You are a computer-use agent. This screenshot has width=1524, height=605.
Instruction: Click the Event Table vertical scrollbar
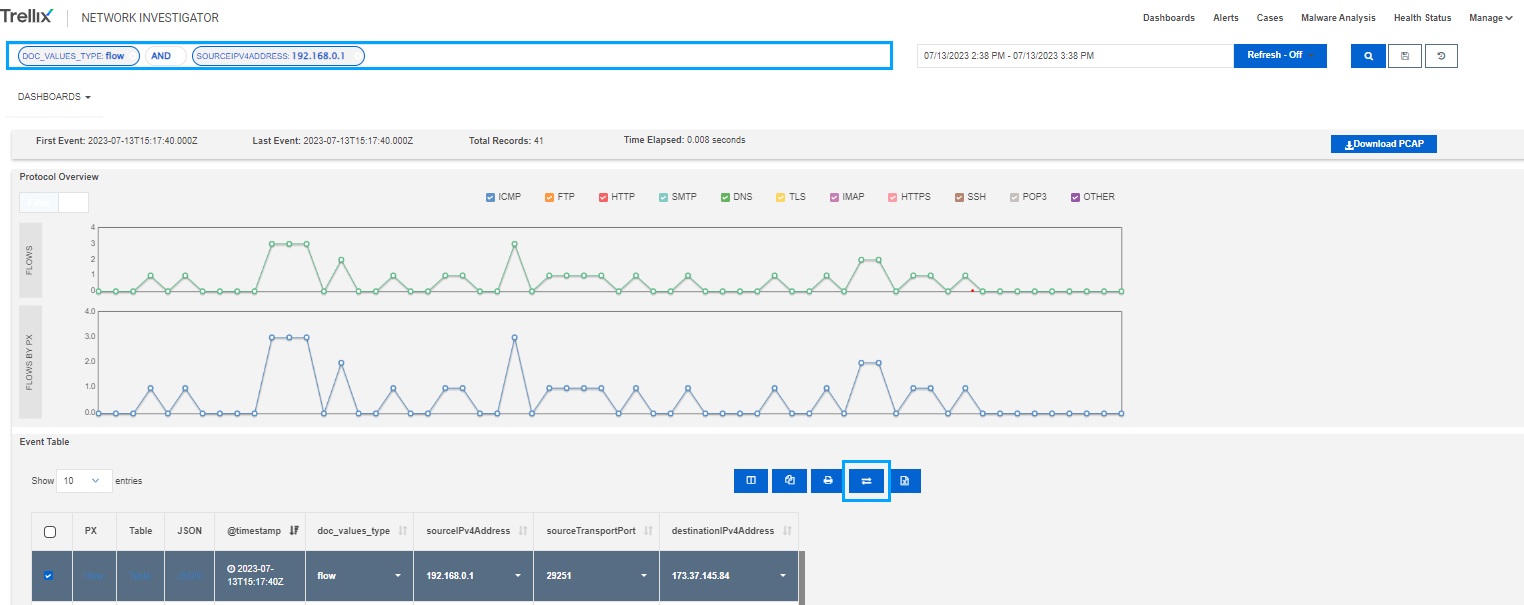(x=801, y=578)
